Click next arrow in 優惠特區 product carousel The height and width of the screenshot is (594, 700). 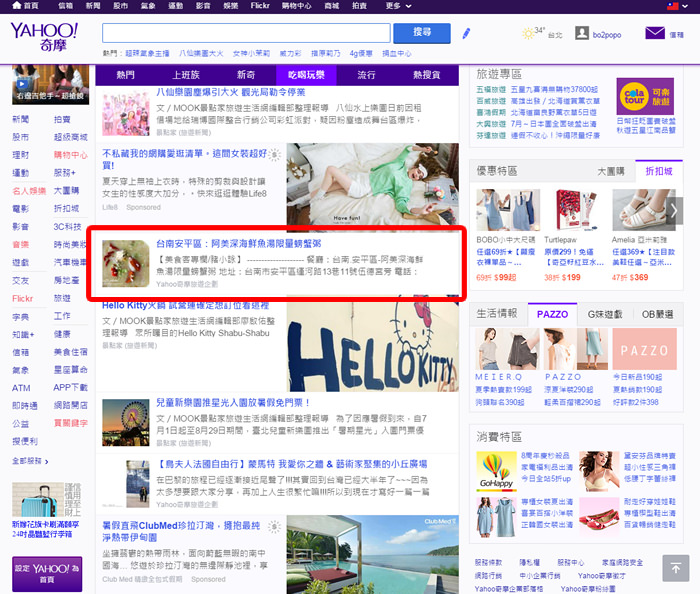click(x=676, y=210)
